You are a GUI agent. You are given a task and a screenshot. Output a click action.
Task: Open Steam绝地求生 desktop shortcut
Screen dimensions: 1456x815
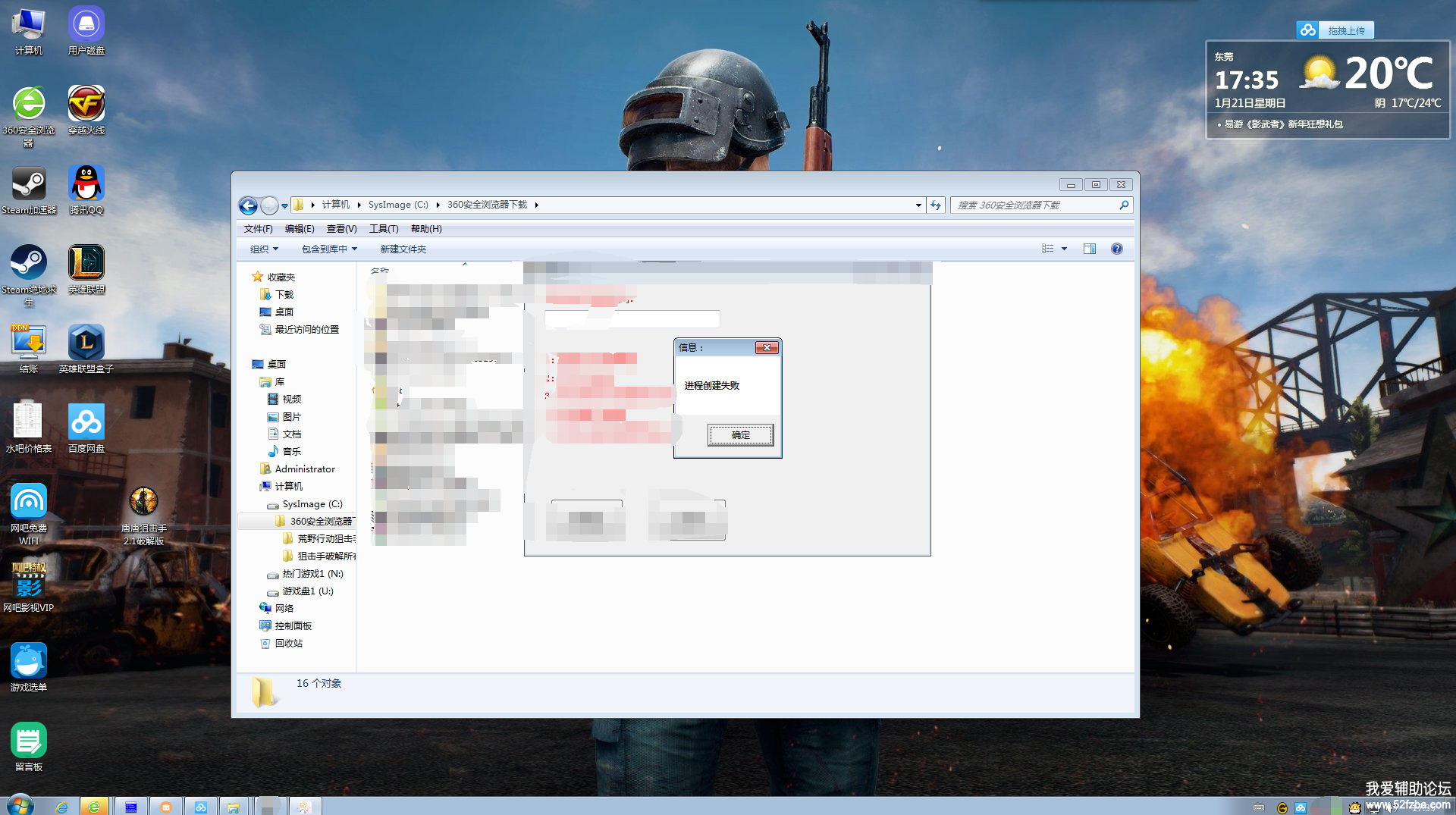click(x=29, y=275)
